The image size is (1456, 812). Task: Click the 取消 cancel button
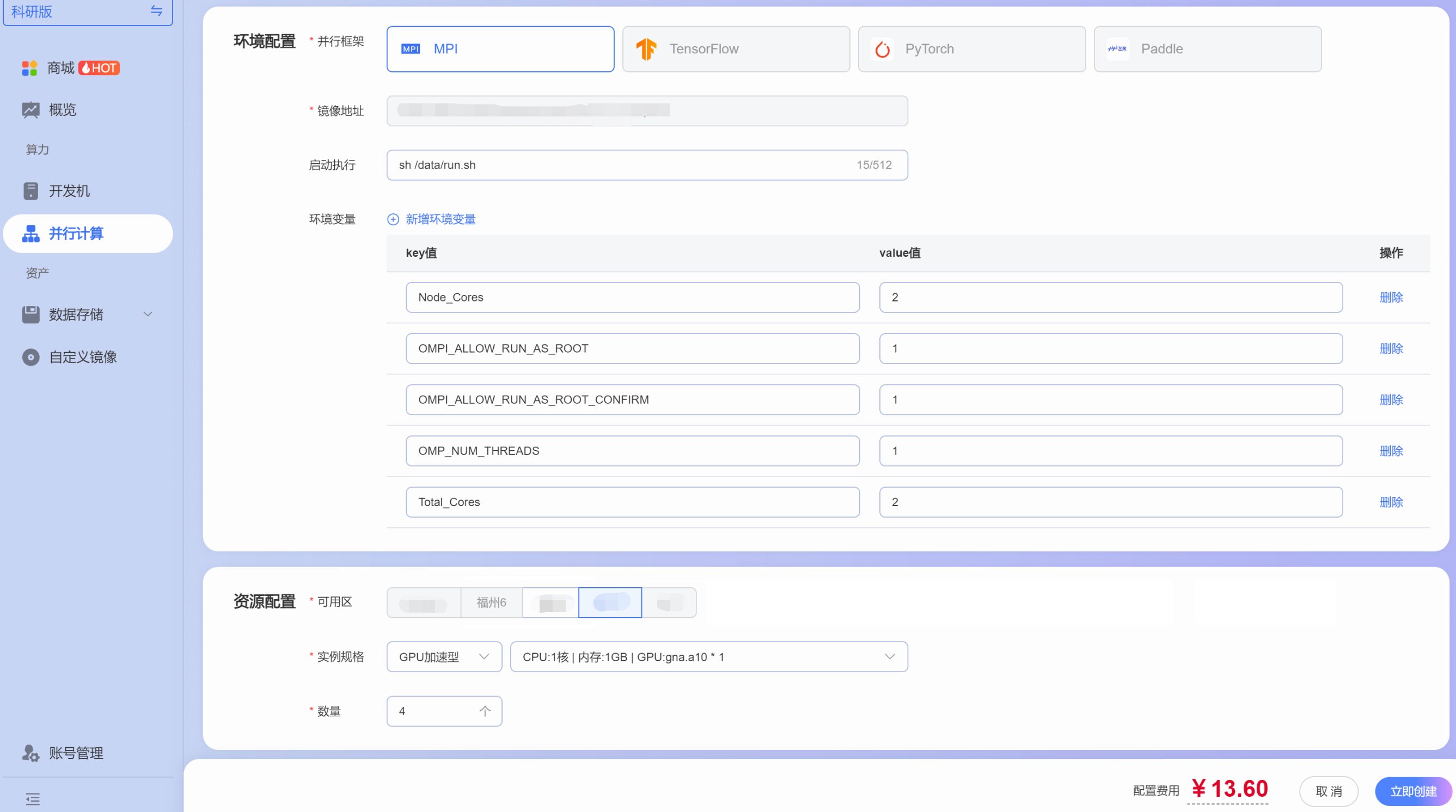1328,791
